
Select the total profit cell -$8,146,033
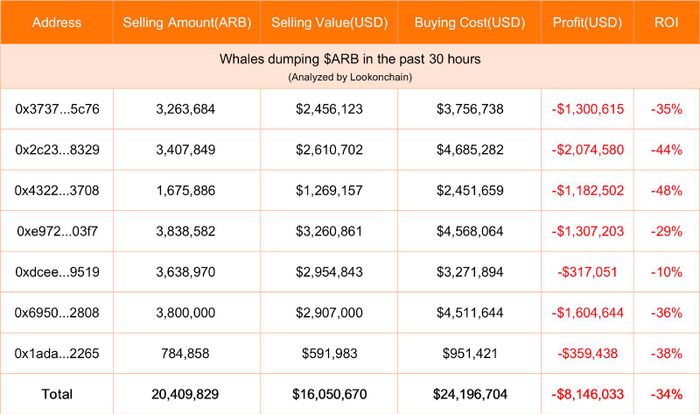click(588, 394)
